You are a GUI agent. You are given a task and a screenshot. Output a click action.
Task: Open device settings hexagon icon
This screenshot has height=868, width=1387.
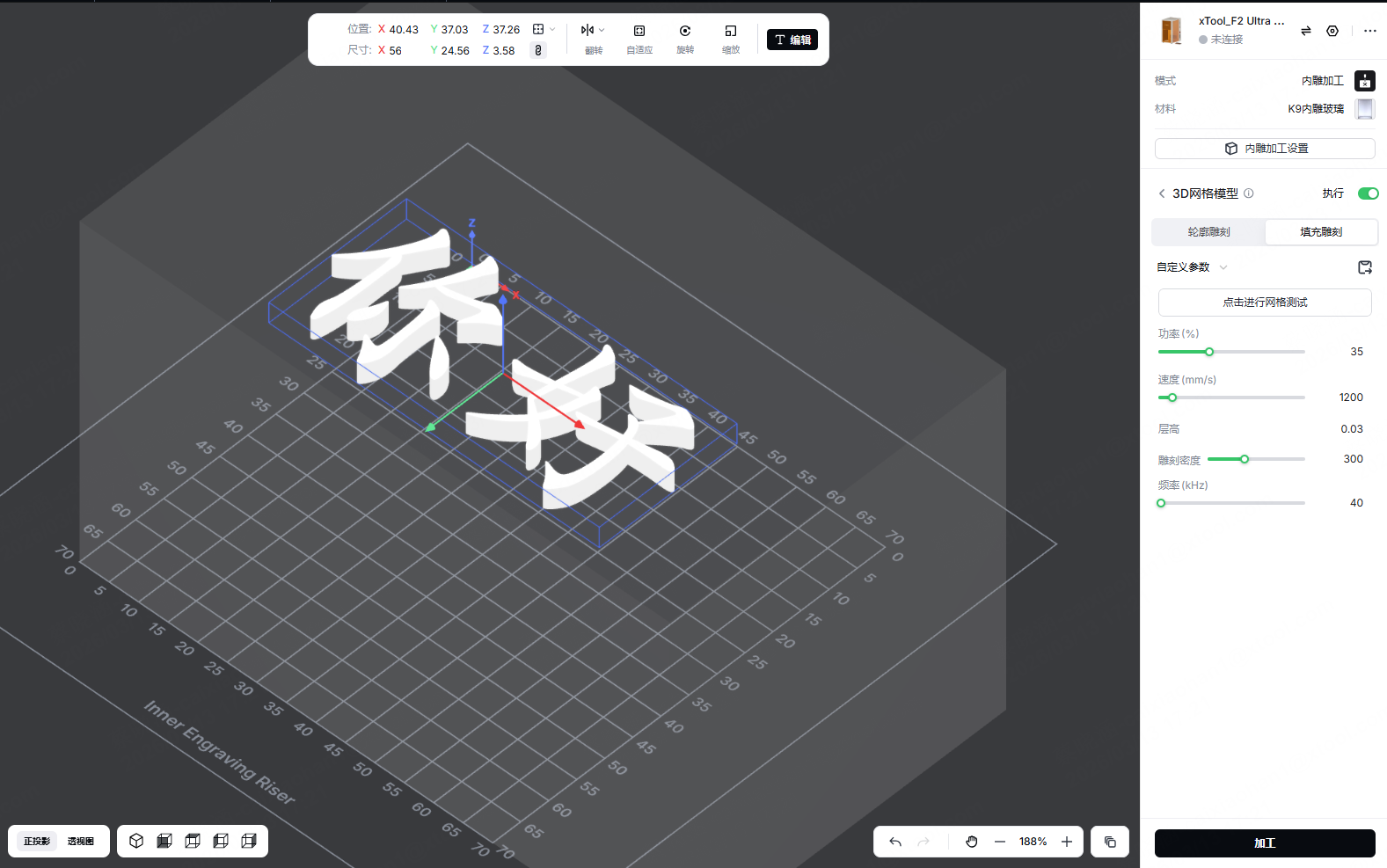click(x=1332, y=31)
